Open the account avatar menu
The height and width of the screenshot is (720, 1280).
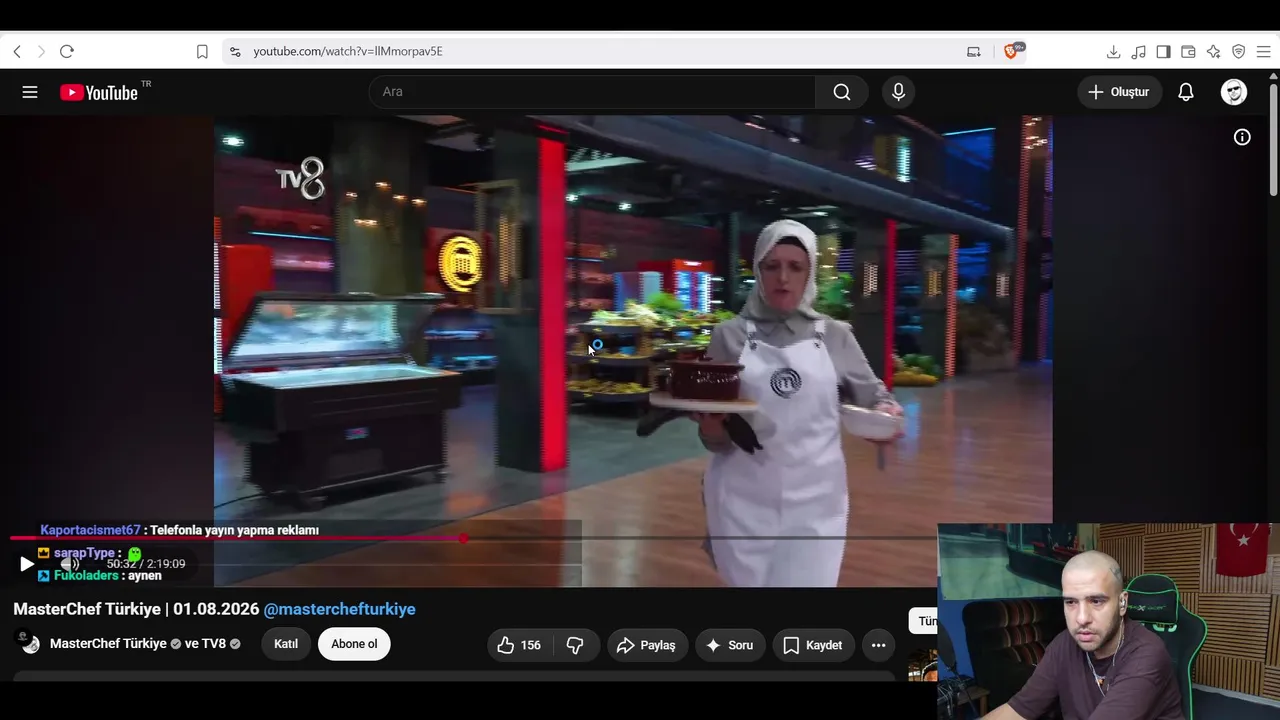[1234, 92]
